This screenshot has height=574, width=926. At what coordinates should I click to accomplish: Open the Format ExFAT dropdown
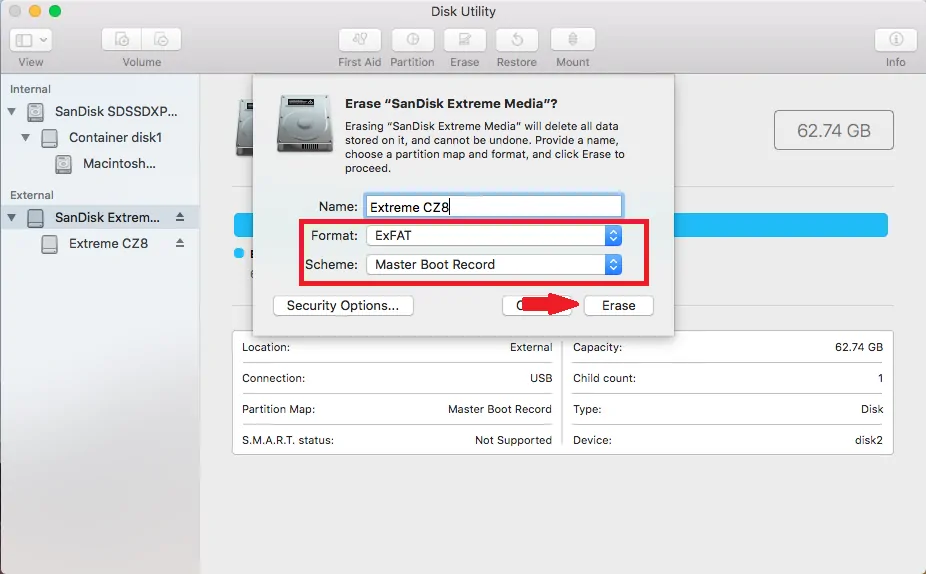coord(494,236)
